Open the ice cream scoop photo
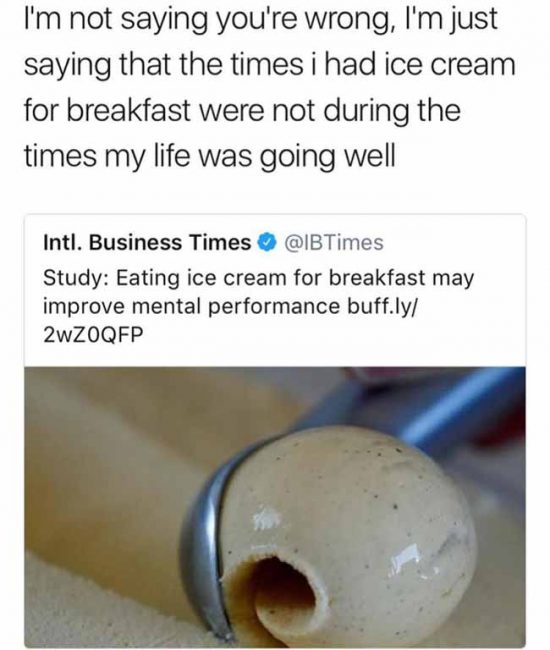 click(x=275, y=507)
